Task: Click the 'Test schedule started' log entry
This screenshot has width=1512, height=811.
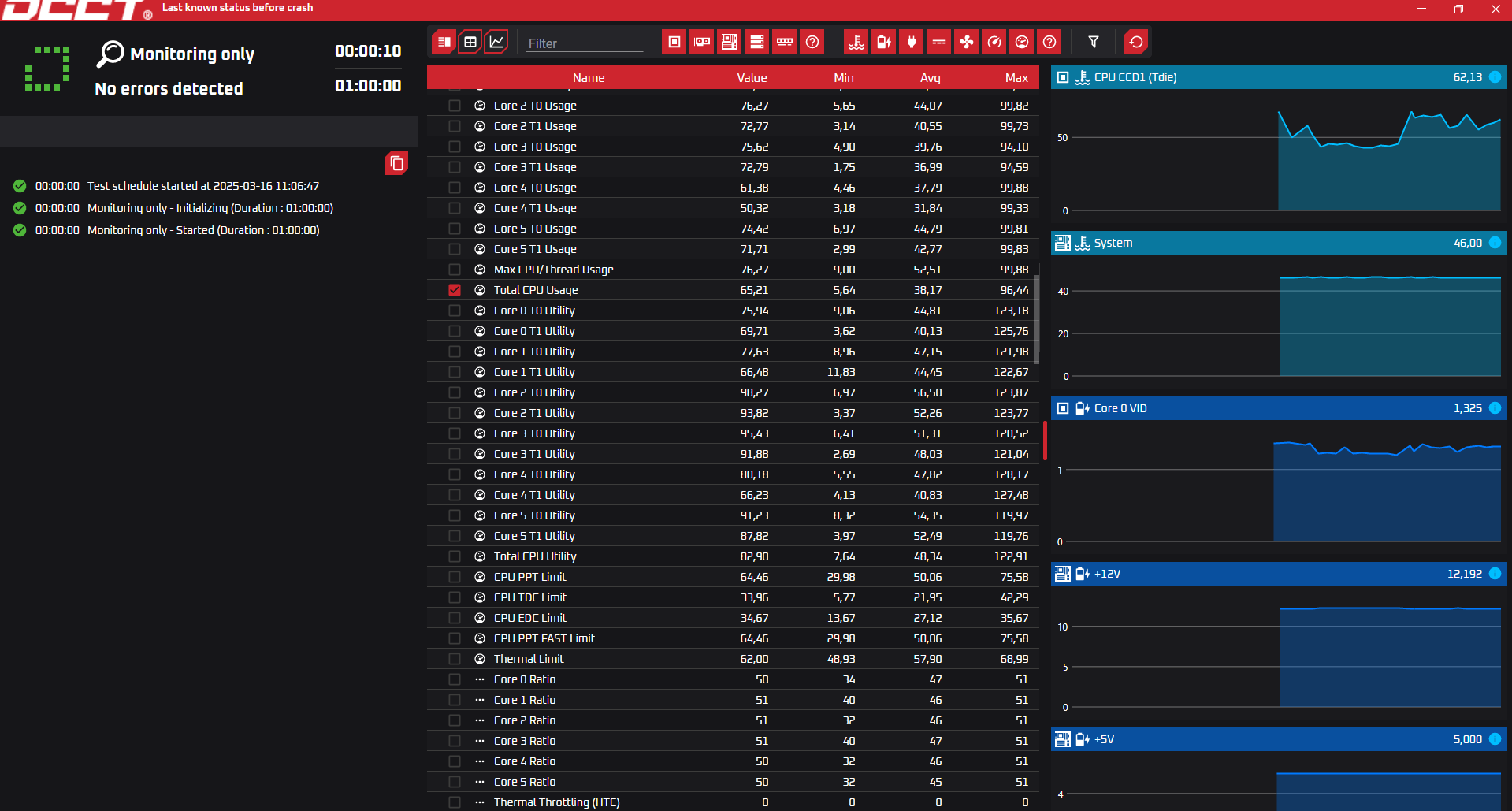Action: pyautogui.click(x=203, y=186)
